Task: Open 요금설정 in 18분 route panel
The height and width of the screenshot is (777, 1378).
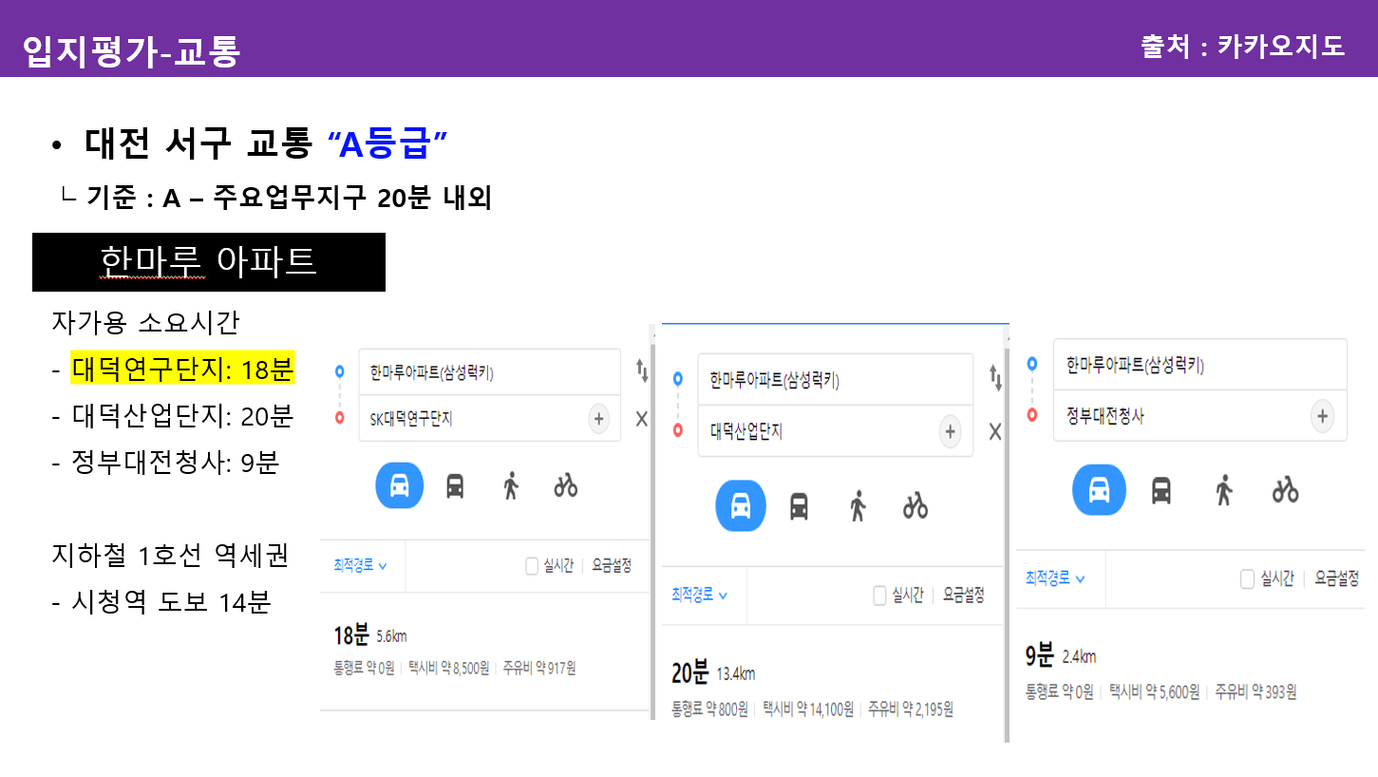Action: click(611, 566)
